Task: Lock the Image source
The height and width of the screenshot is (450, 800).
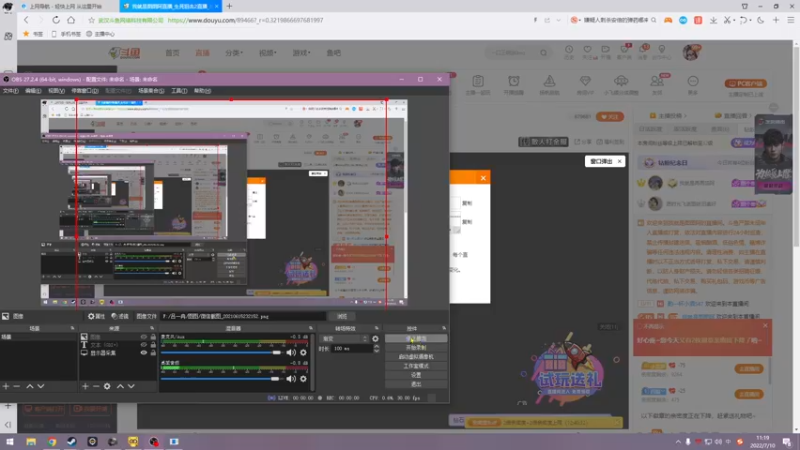Action: tap(153, 337)
